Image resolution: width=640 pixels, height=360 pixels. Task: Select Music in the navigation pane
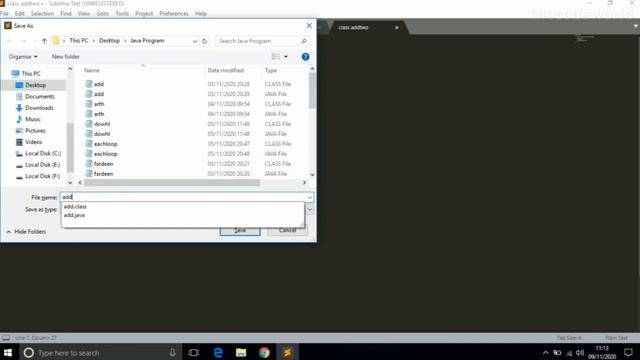click(x=32, y=119)
